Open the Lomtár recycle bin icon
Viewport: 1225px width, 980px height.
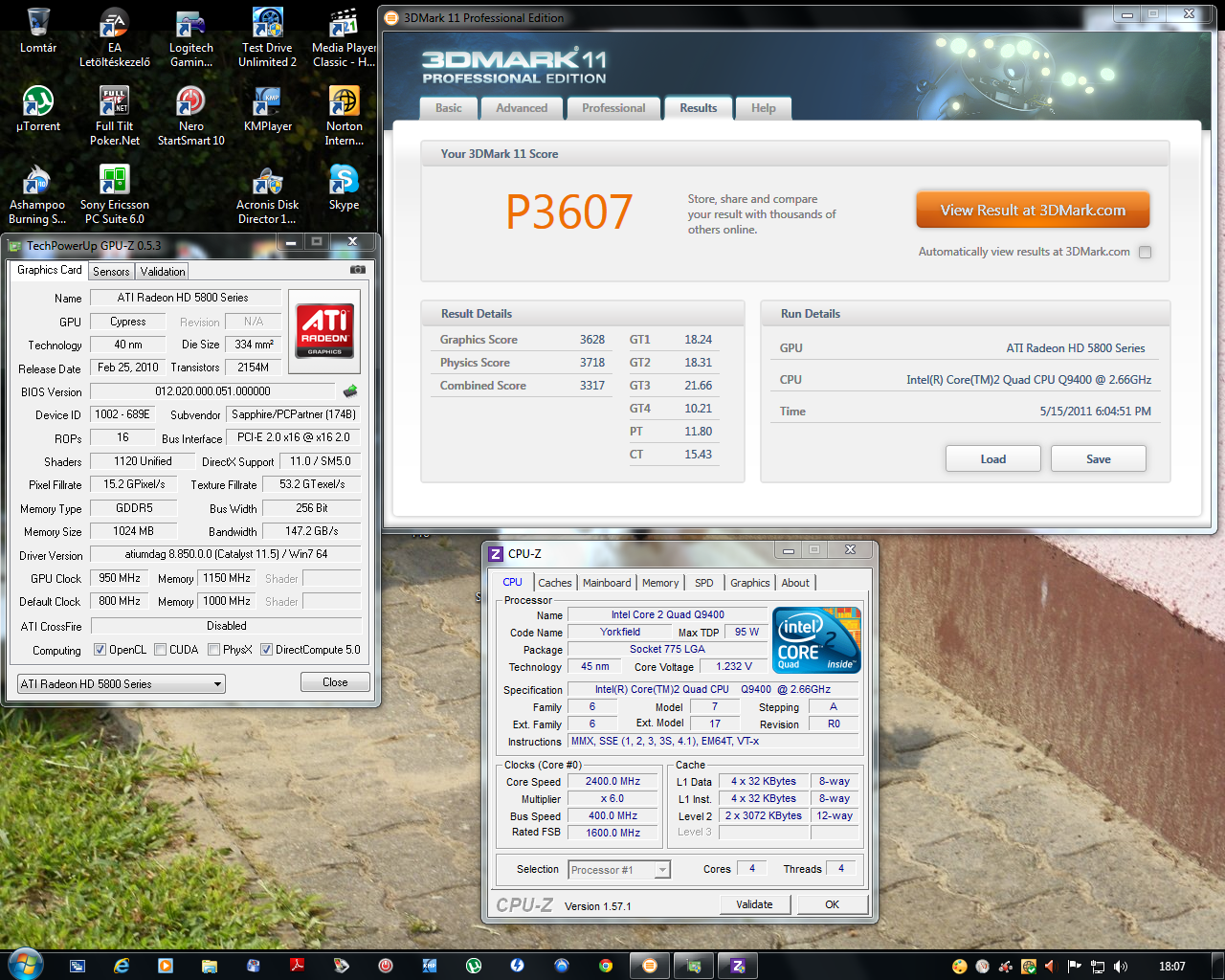(x=38, y=32)
